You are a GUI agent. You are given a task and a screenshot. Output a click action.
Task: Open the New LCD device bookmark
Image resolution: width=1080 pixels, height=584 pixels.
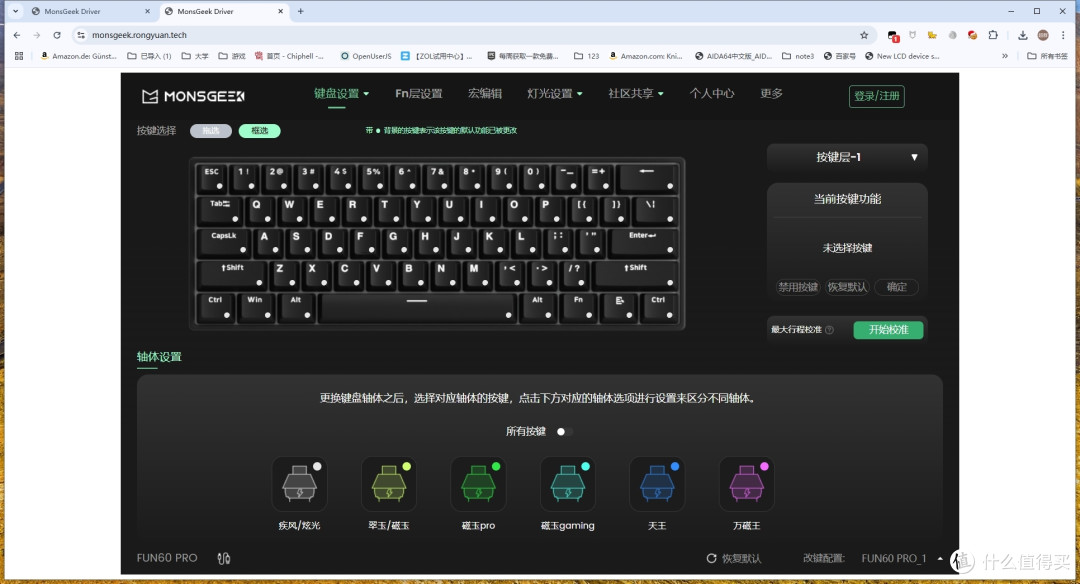(902, 56)
